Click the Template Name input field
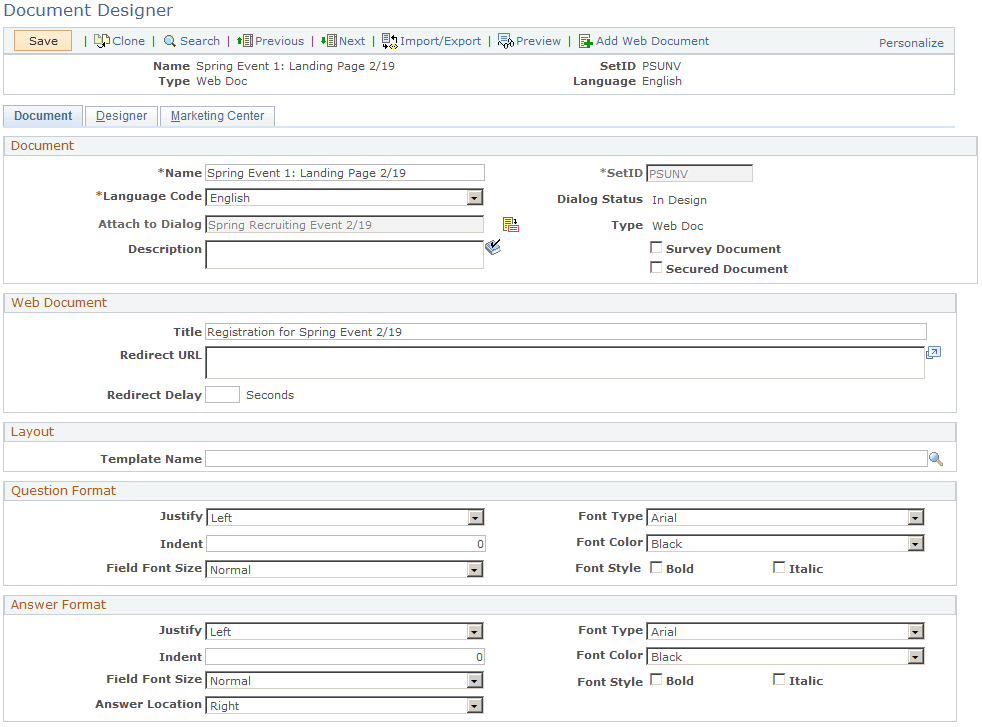Viewport: 982px width, 727px height. tap(566, 458)
